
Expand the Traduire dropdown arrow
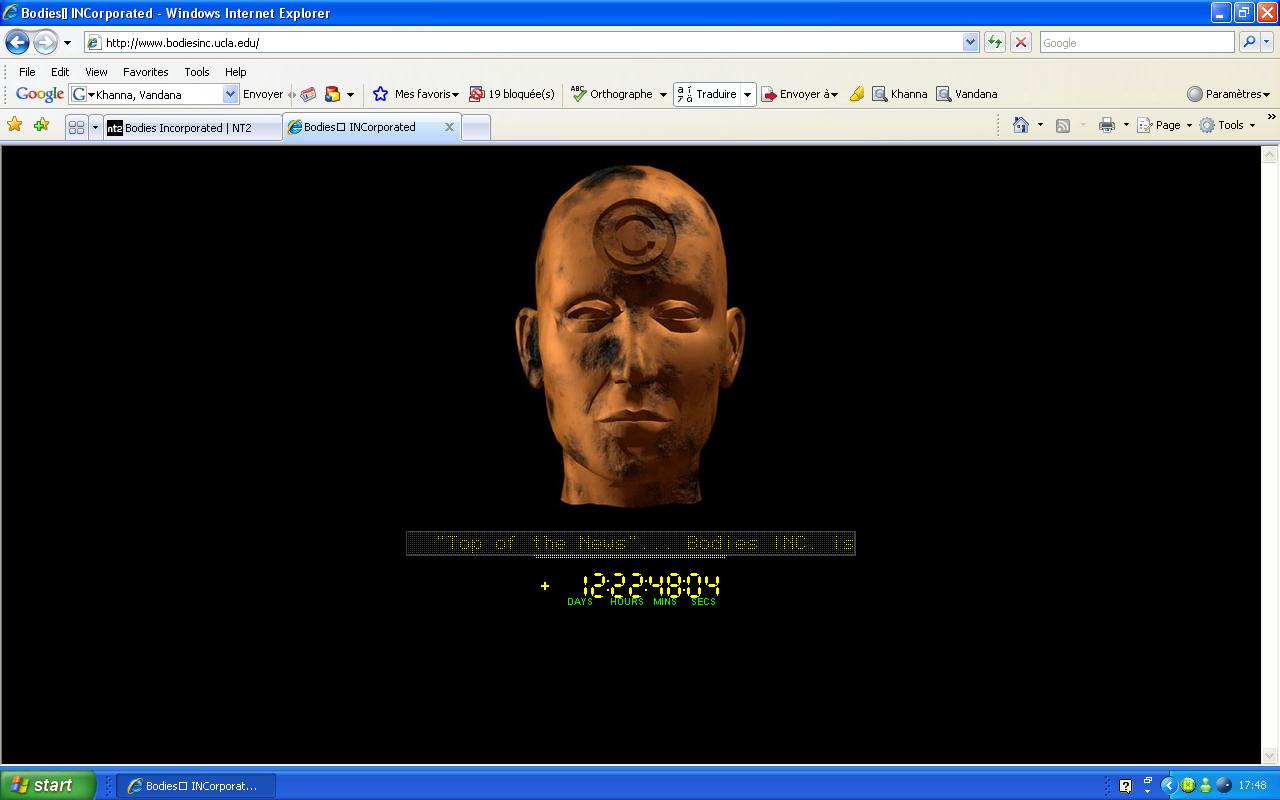point(747,95)
